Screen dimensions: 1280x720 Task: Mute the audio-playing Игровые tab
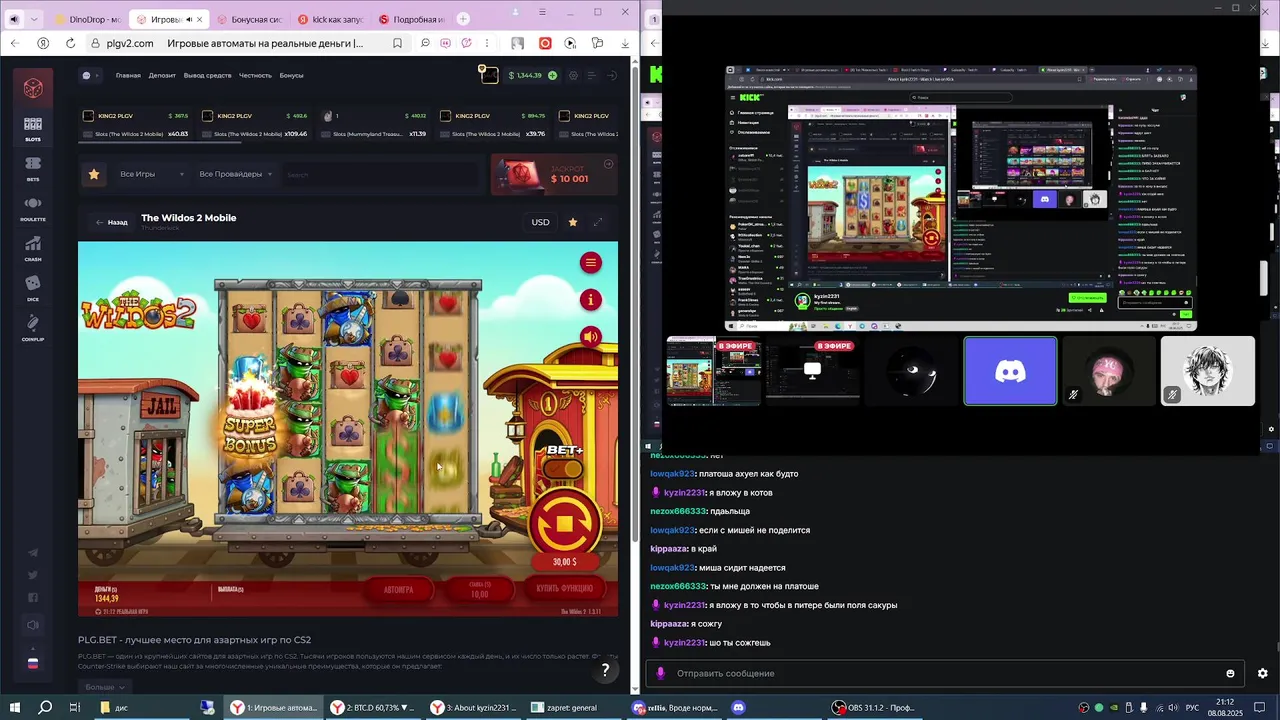(x=189, y=19)
